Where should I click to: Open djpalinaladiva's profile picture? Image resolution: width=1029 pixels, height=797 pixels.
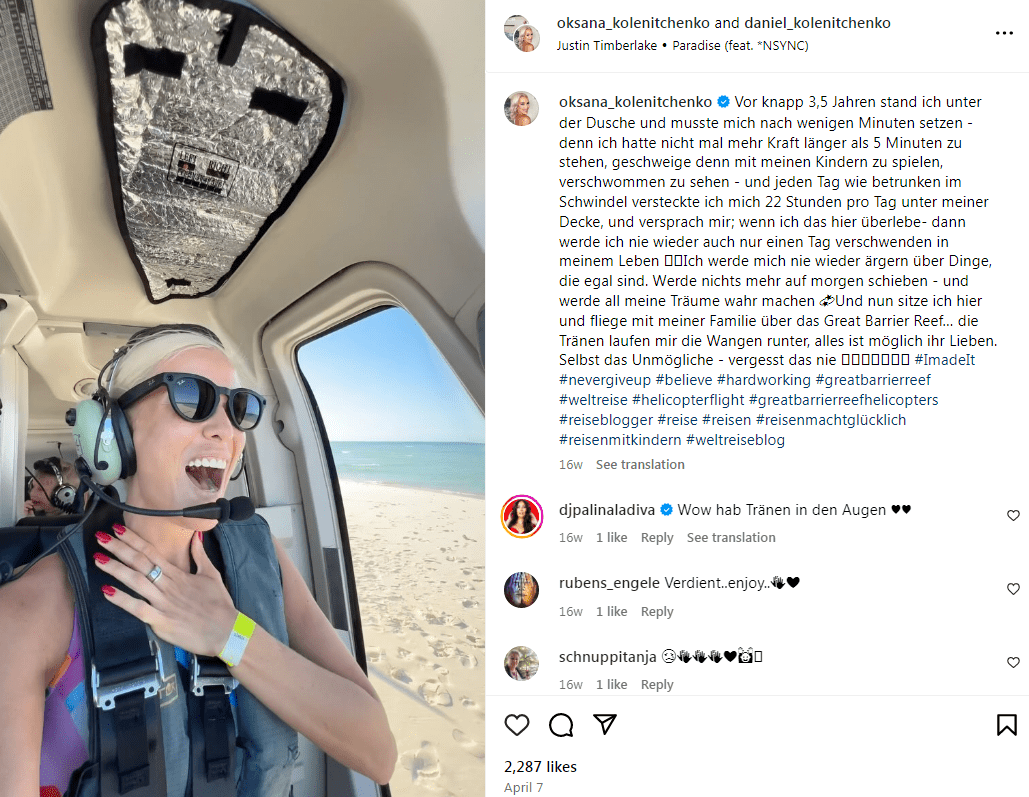click(522, 517)
